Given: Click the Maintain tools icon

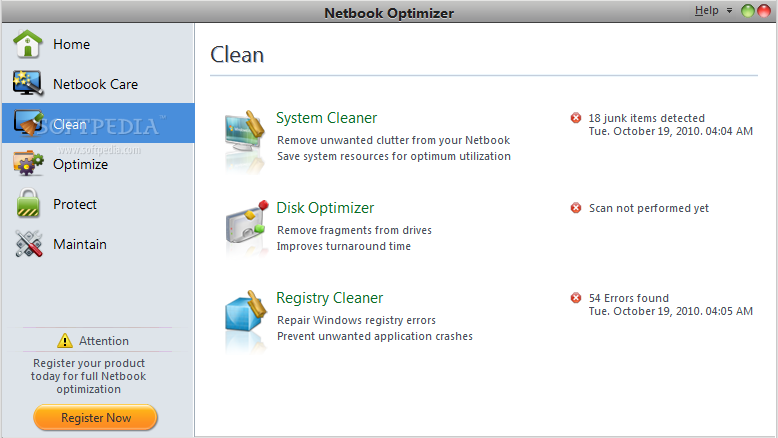Looking at the screenshot, I should click(29, 244).
